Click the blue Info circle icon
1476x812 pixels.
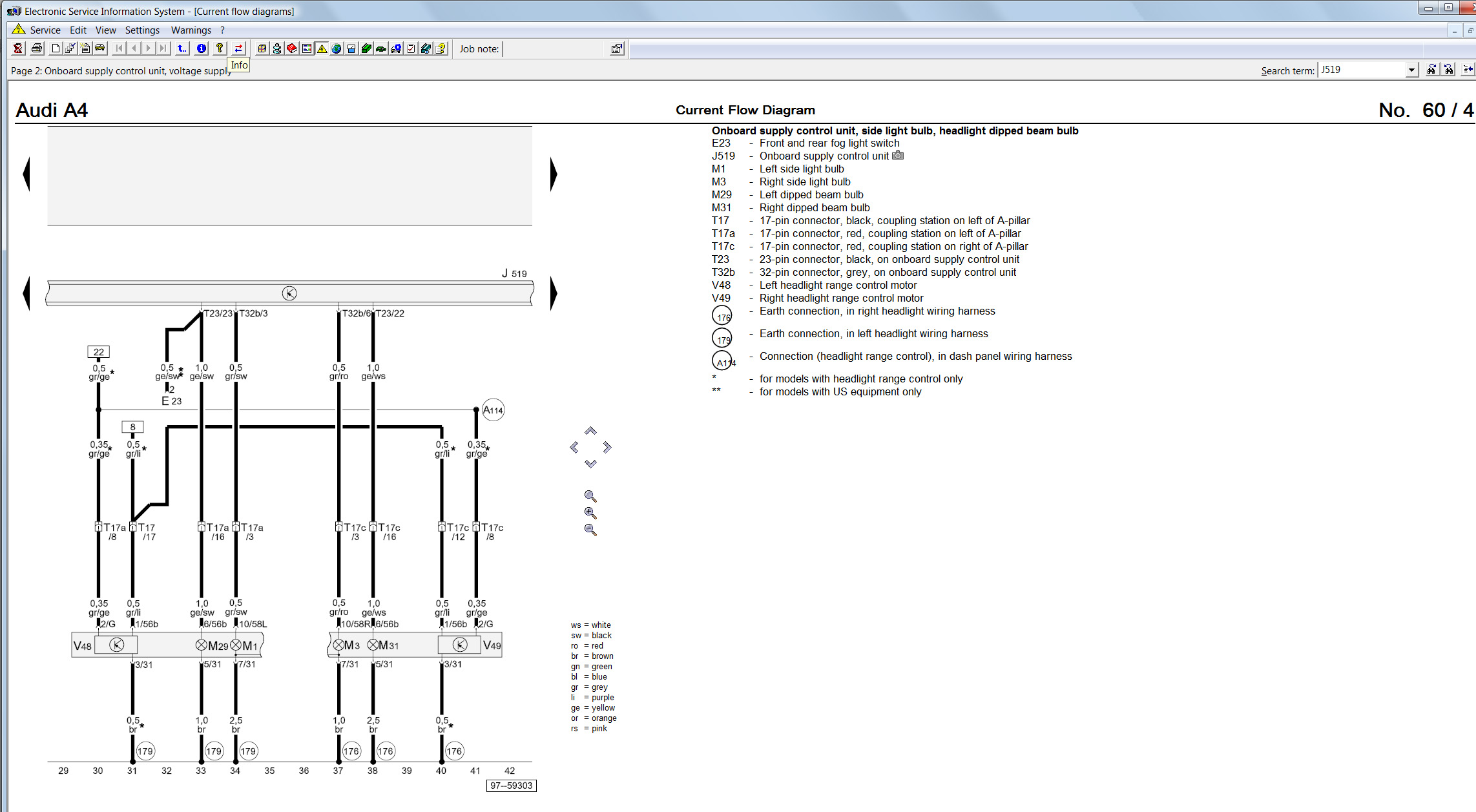[x=202, y=48]
